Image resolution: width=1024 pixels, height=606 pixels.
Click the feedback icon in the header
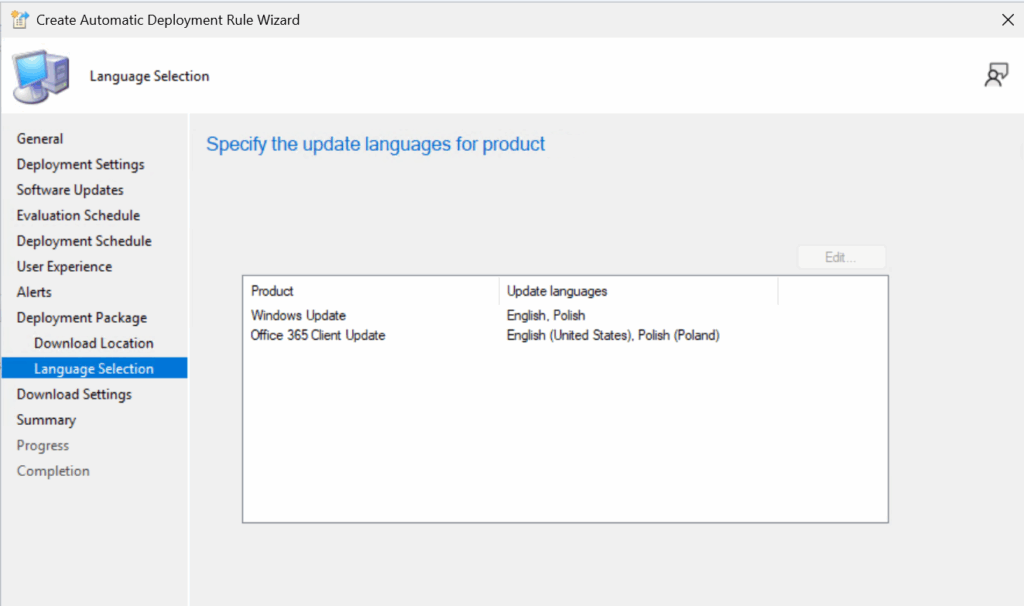coord(995,75)
